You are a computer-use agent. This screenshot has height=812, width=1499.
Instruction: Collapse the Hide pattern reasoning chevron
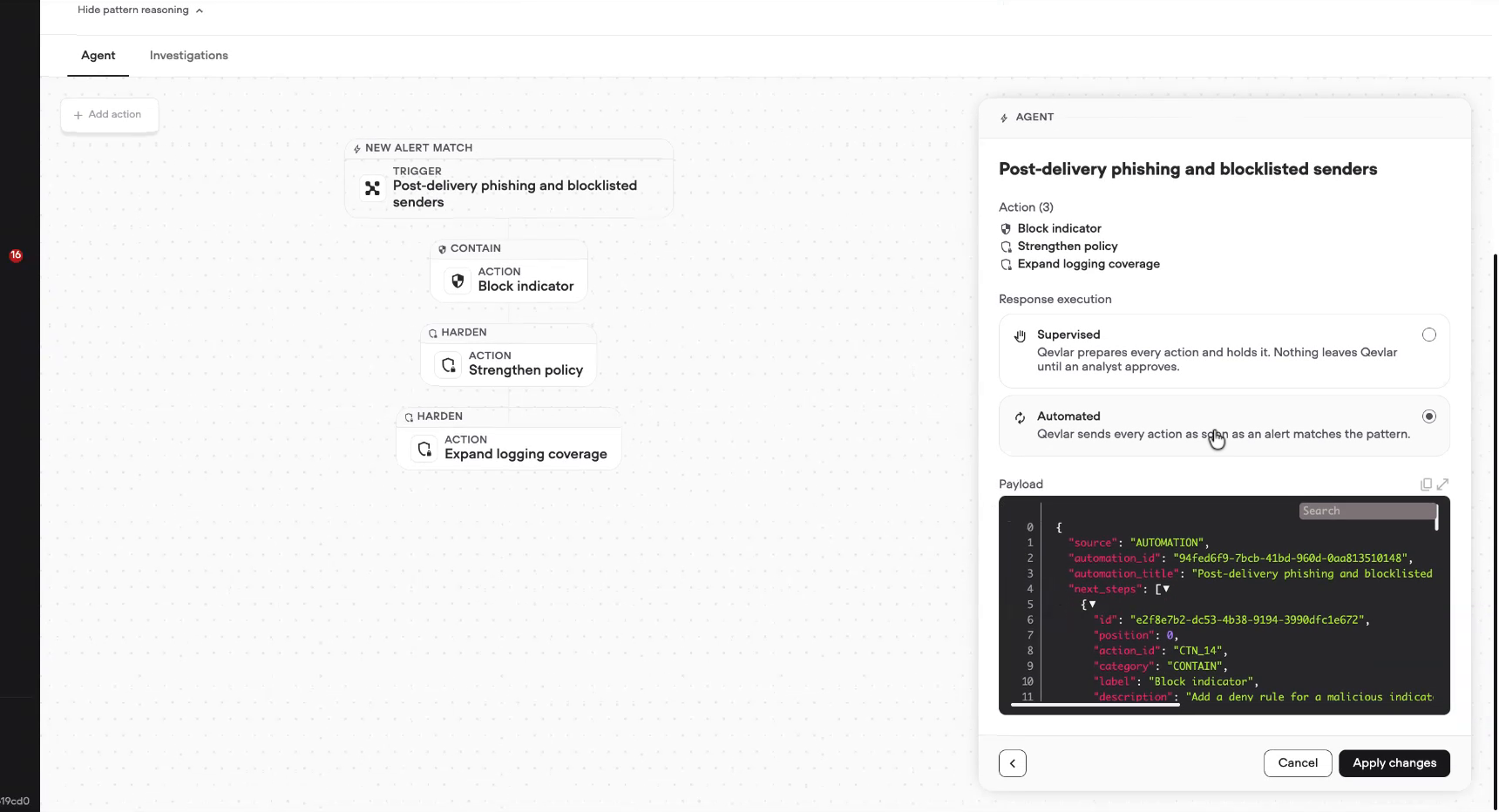(200, 10)
